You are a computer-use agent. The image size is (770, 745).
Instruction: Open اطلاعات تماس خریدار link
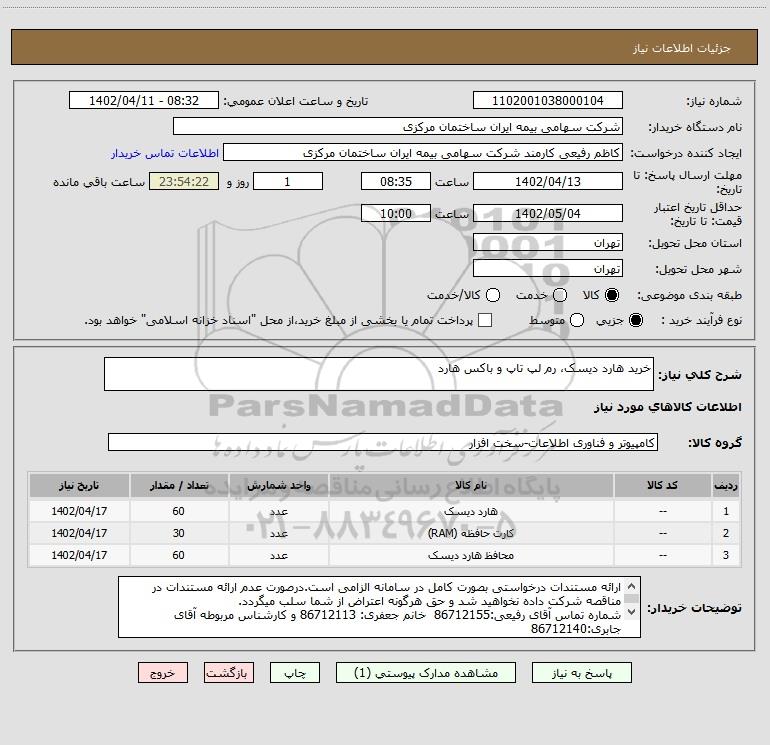click(x=165, y=153)
